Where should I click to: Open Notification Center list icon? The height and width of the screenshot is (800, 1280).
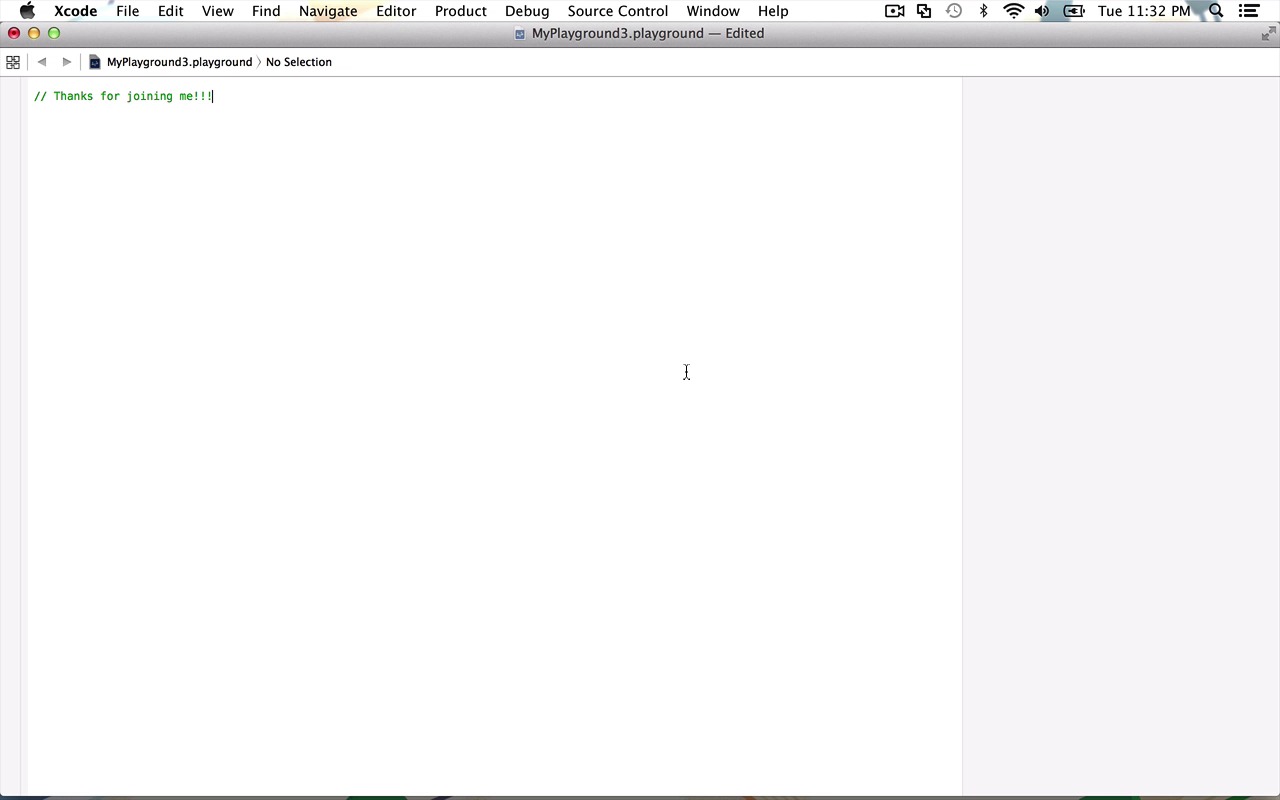click(1249, 11)
